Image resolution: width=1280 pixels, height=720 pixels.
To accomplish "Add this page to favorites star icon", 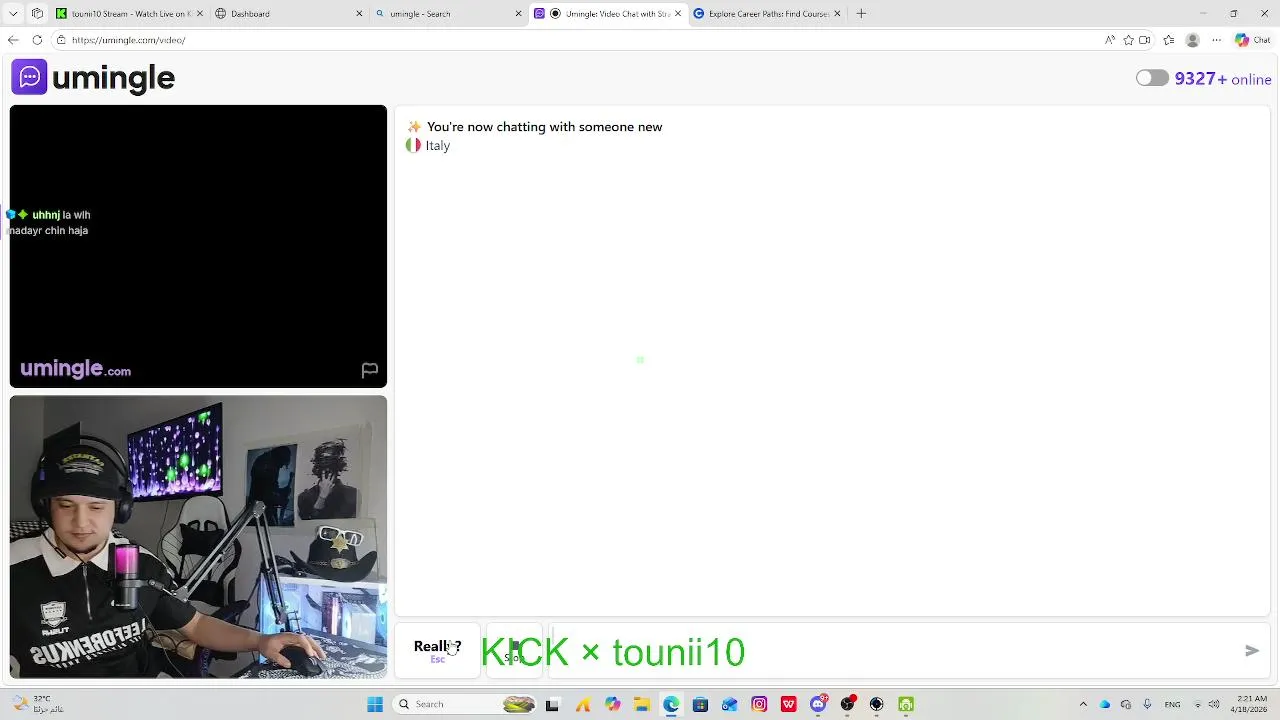I will [1128, 40].
